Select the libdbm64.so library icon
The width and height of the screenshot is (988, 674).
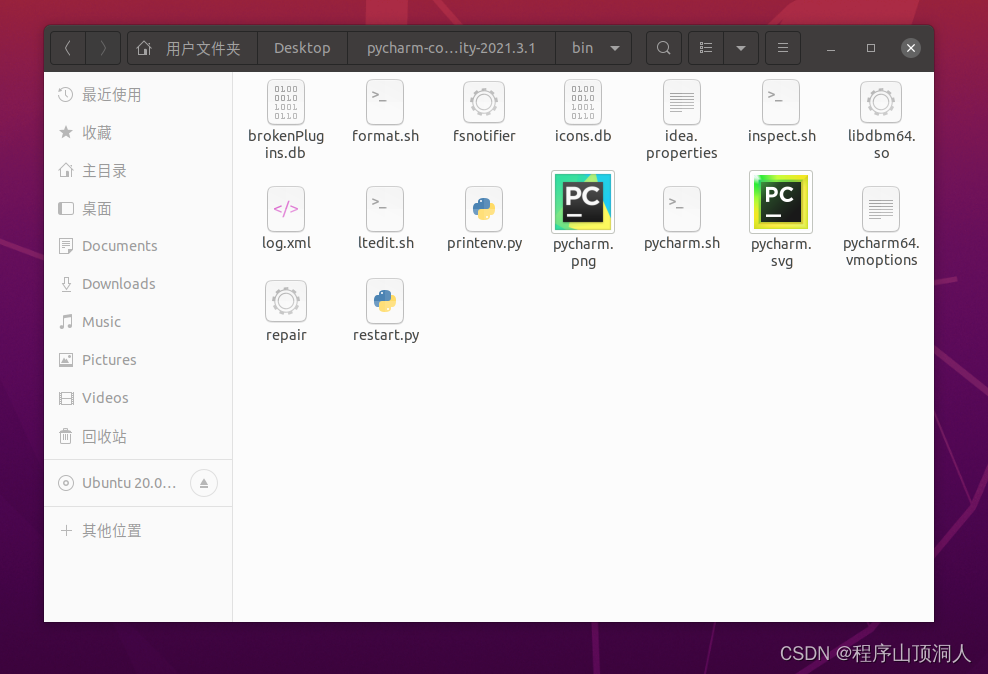coord(881,101)
